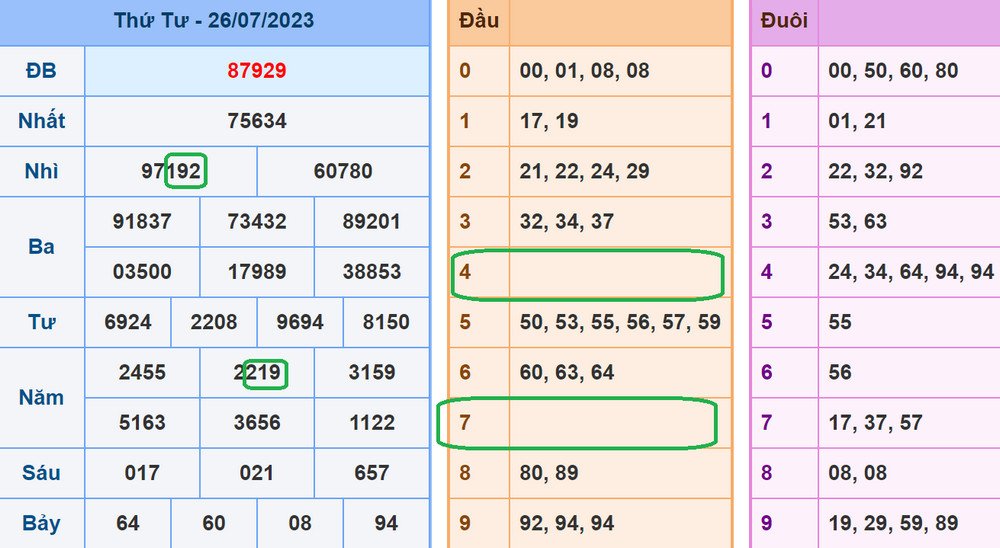1000x548 pixels.
Task: Select Đuôi row 9 values 19, 29, 59, 89
Action: click(893, 523)
